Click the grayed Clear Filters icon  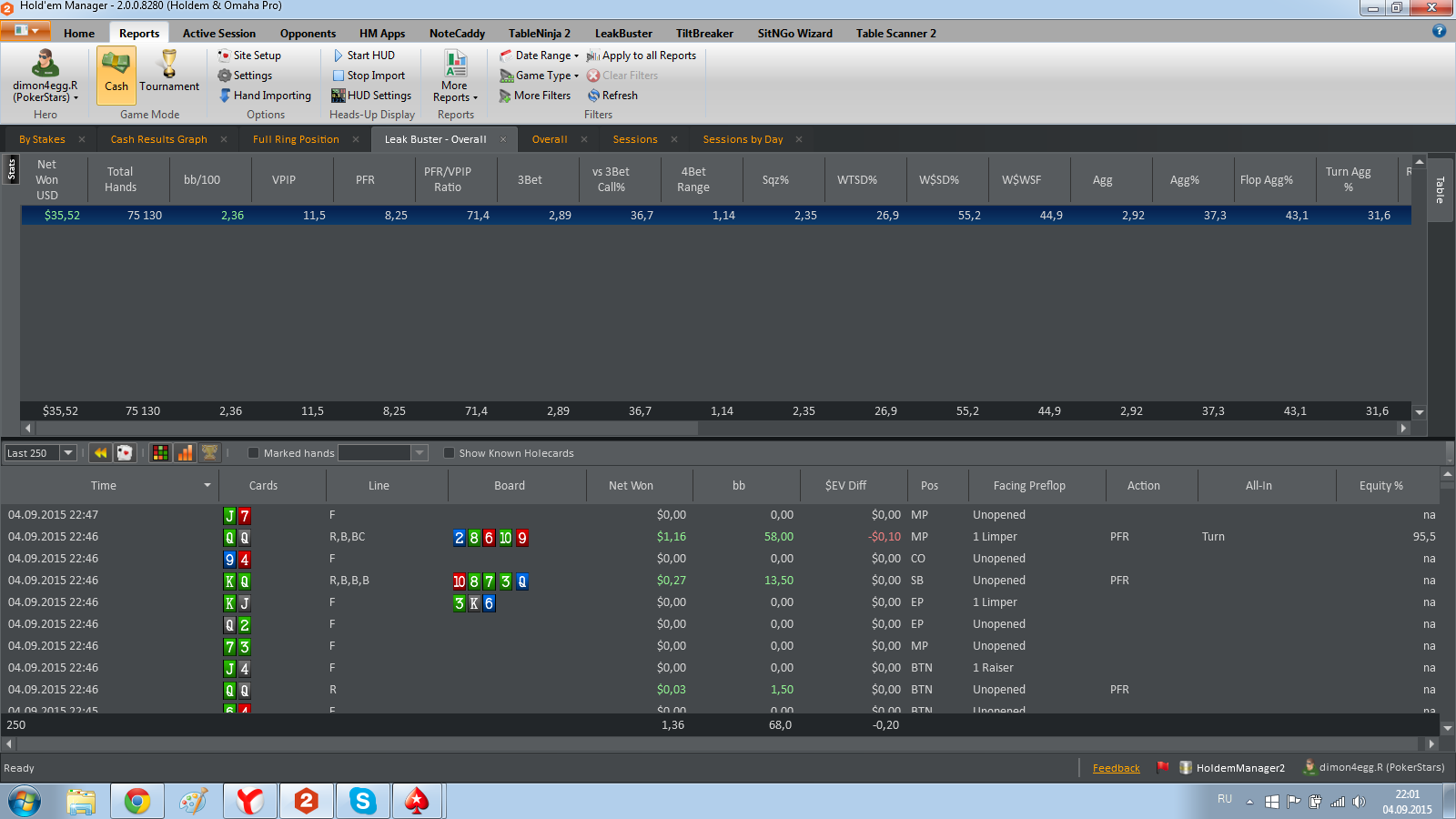pos(593,76)
